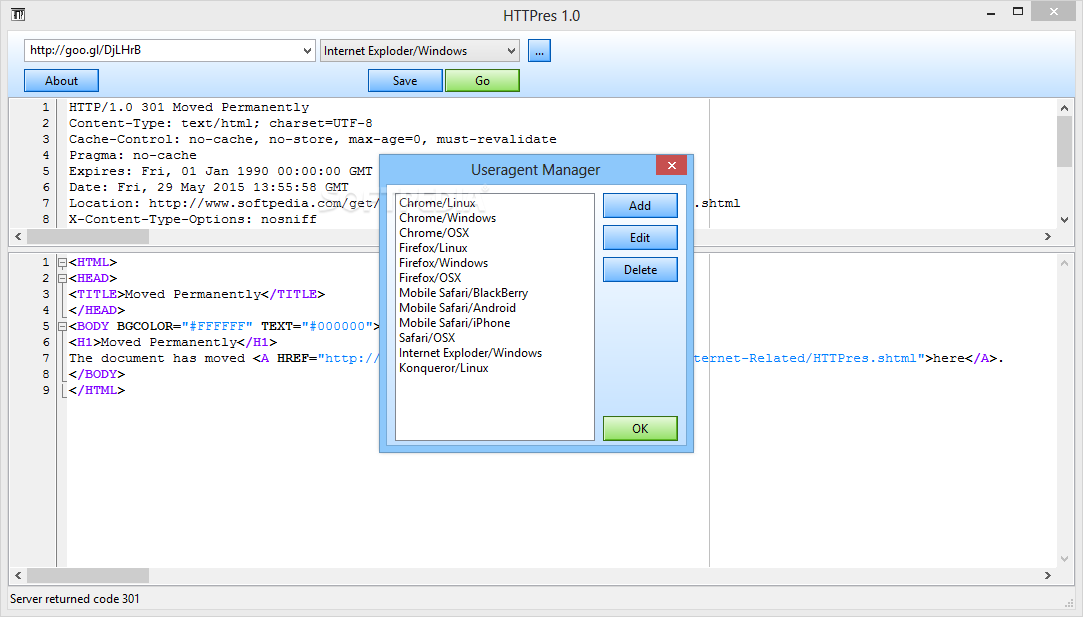Select Chrome/Linux in the useragent list
The height and width of the screenshot is (617, 1083).
coord(437,203)
